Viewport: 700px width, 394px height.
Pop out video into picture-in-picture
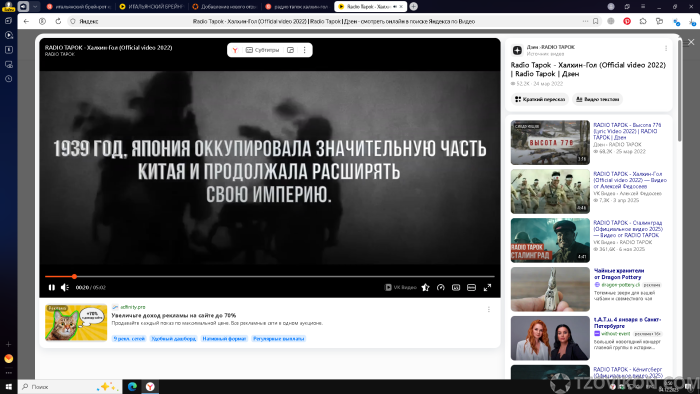(290, 50)
